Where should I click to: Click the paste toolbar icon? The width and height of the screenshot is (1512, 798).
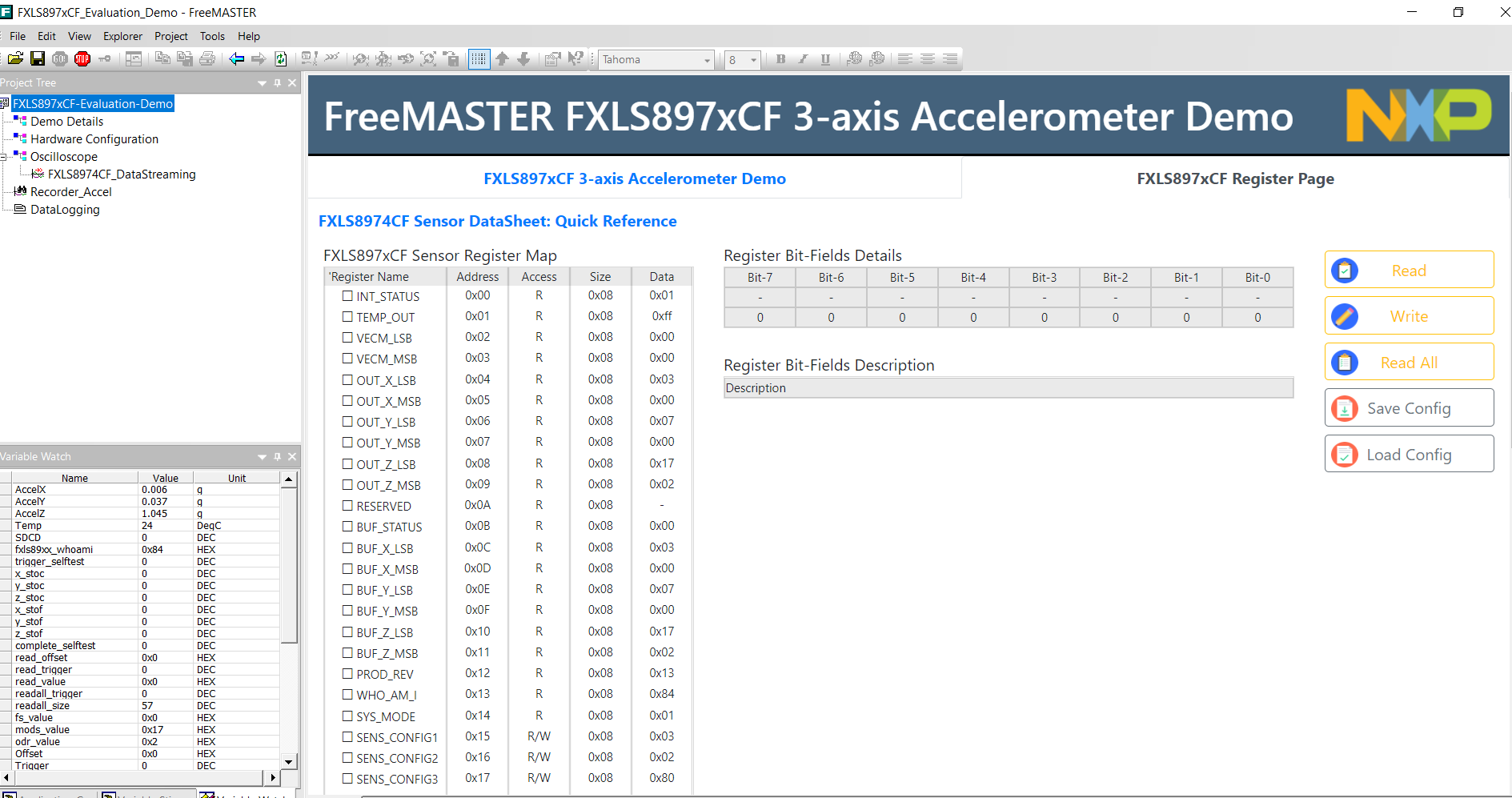185,58
